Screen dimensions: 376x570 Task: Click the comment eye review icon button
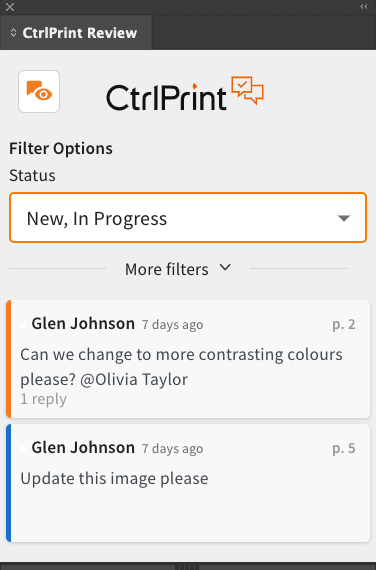tap(39, 91)
